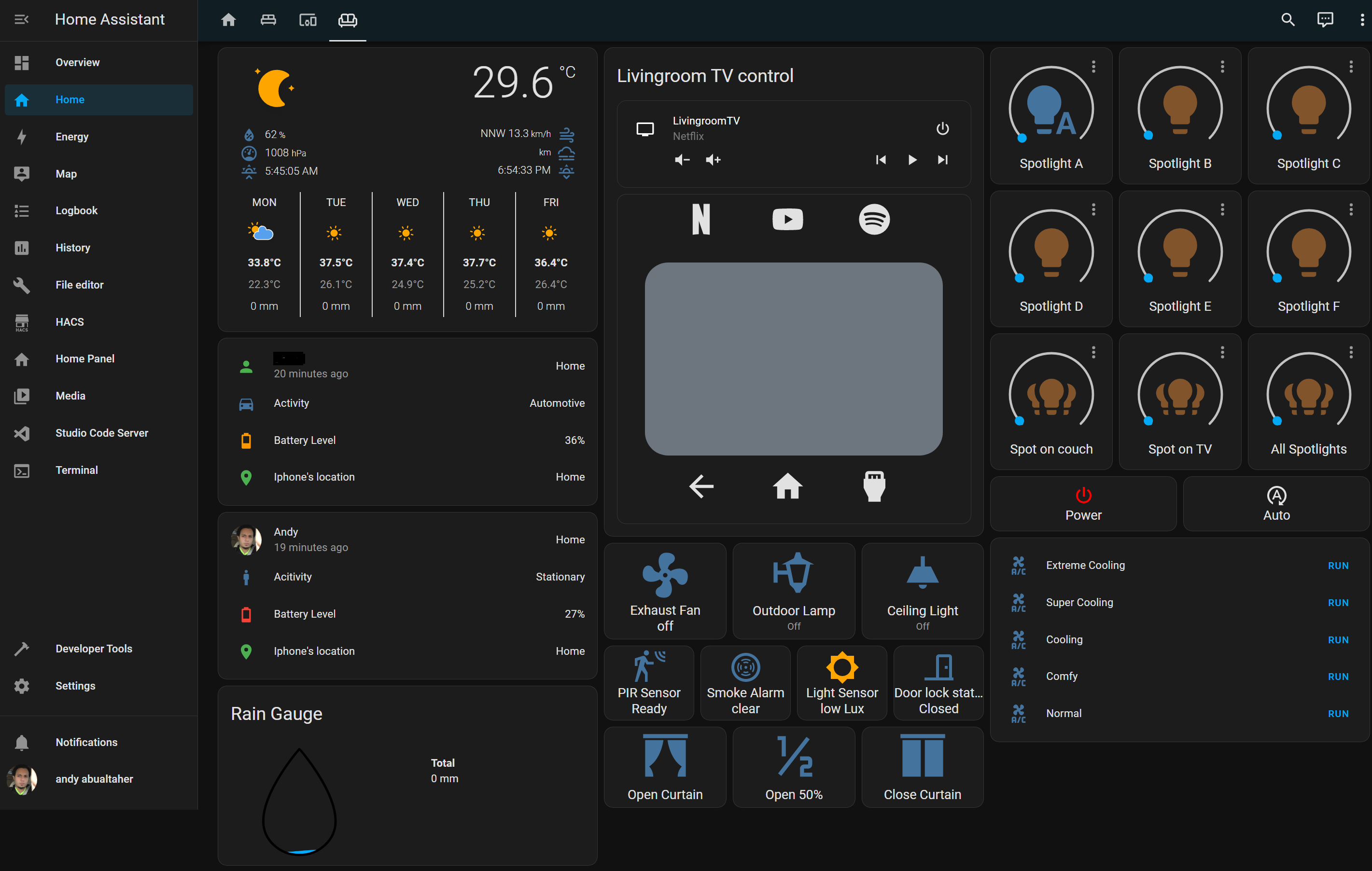Switch to the bedroom view tab
The width and height of the screenshot is (1372, 871).
click(x=268, y=20)
